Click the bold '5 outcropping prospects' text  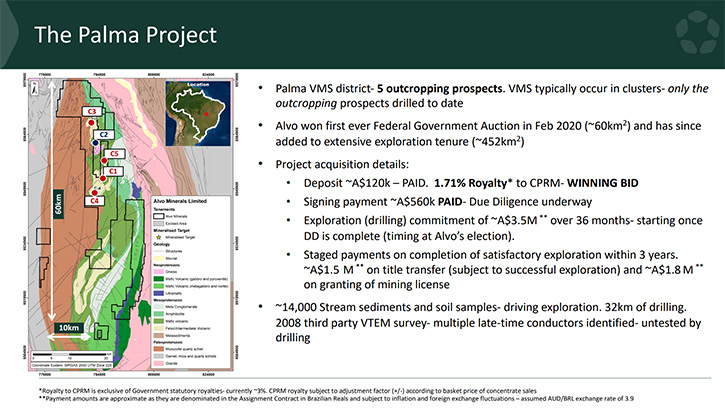pyautogui.click(x=439, y=88)
